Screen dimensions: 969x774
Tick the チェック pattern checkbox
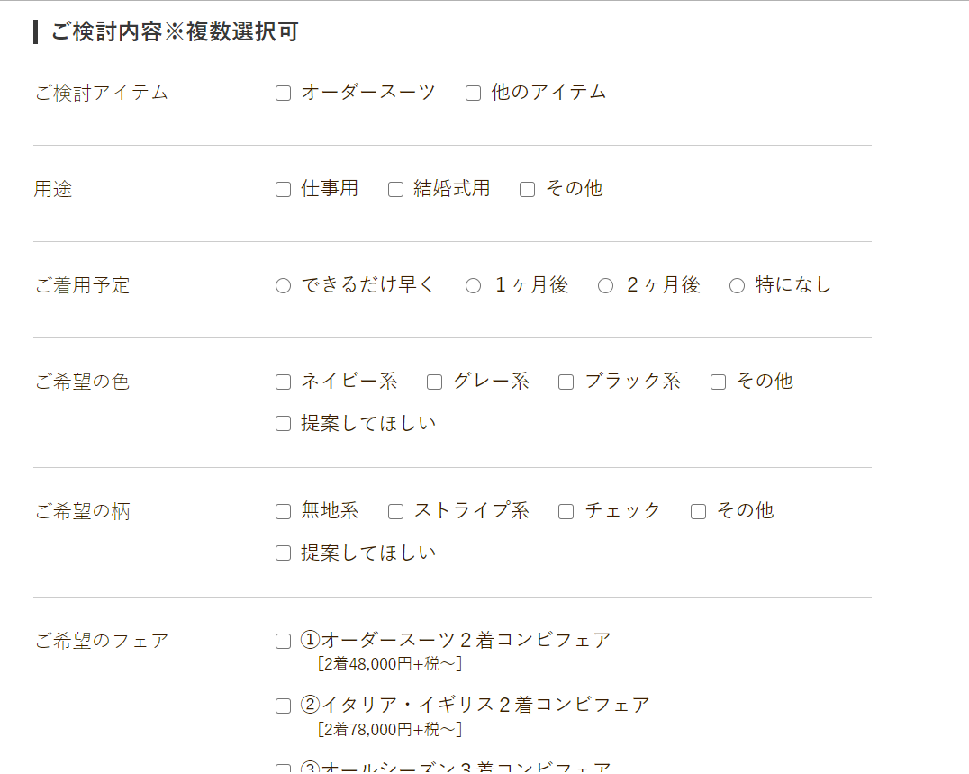click(566, 512)
